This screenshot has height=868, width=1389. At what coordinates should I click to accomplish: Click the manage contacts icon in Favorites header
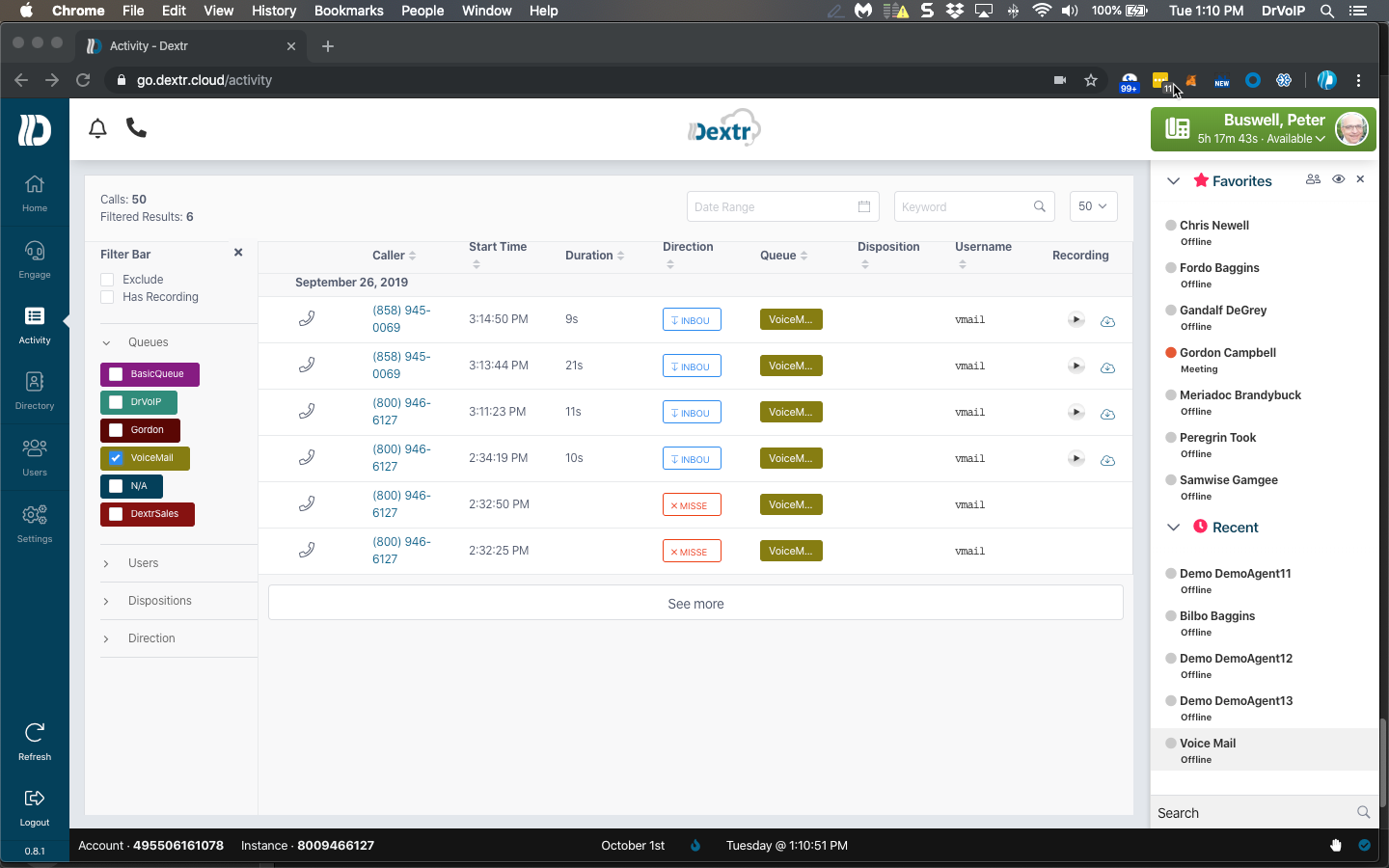tap(1313, 179)
